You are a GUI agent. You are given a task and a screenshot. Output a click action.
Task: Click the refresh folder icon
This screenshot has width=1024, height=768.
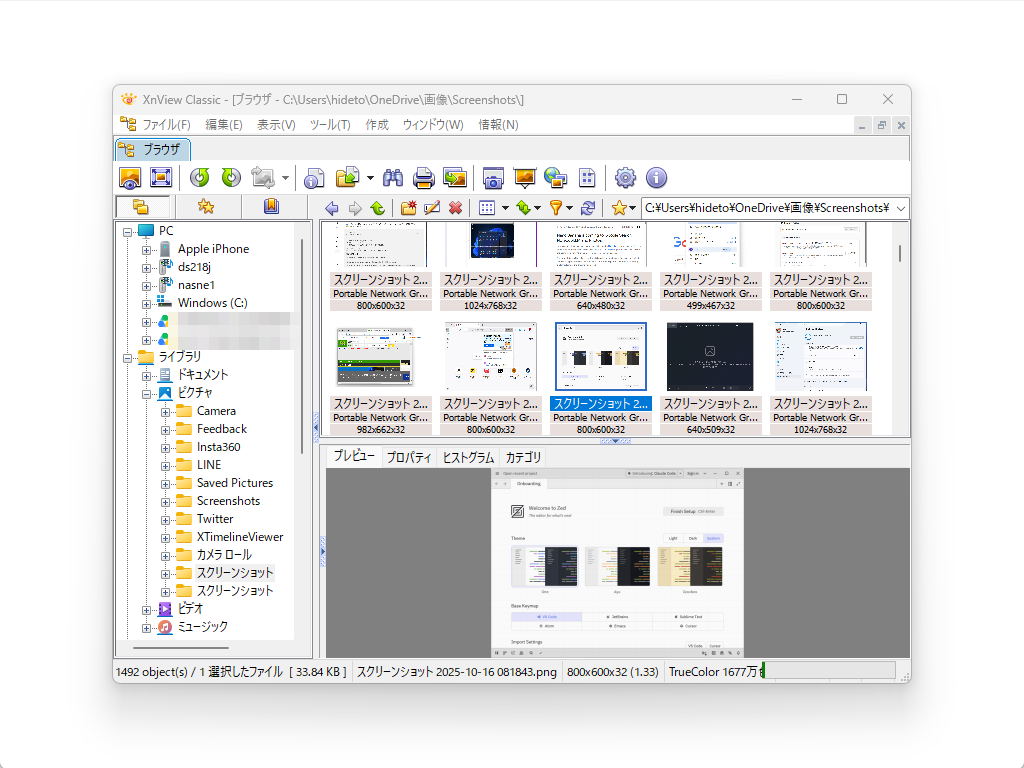click(x=588, y=208)
